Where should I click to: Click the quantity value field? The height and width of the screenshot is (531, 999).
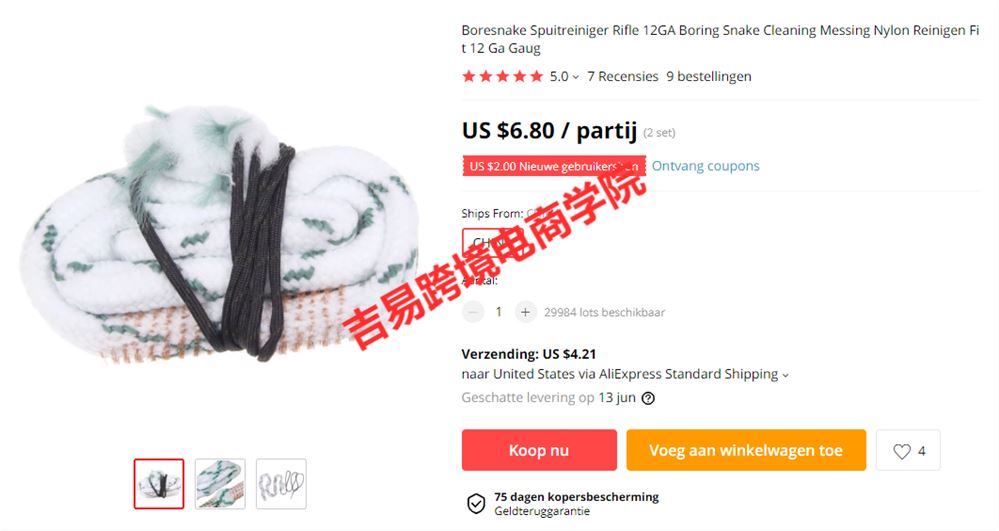pyautogui.click(x=499, y=312)
